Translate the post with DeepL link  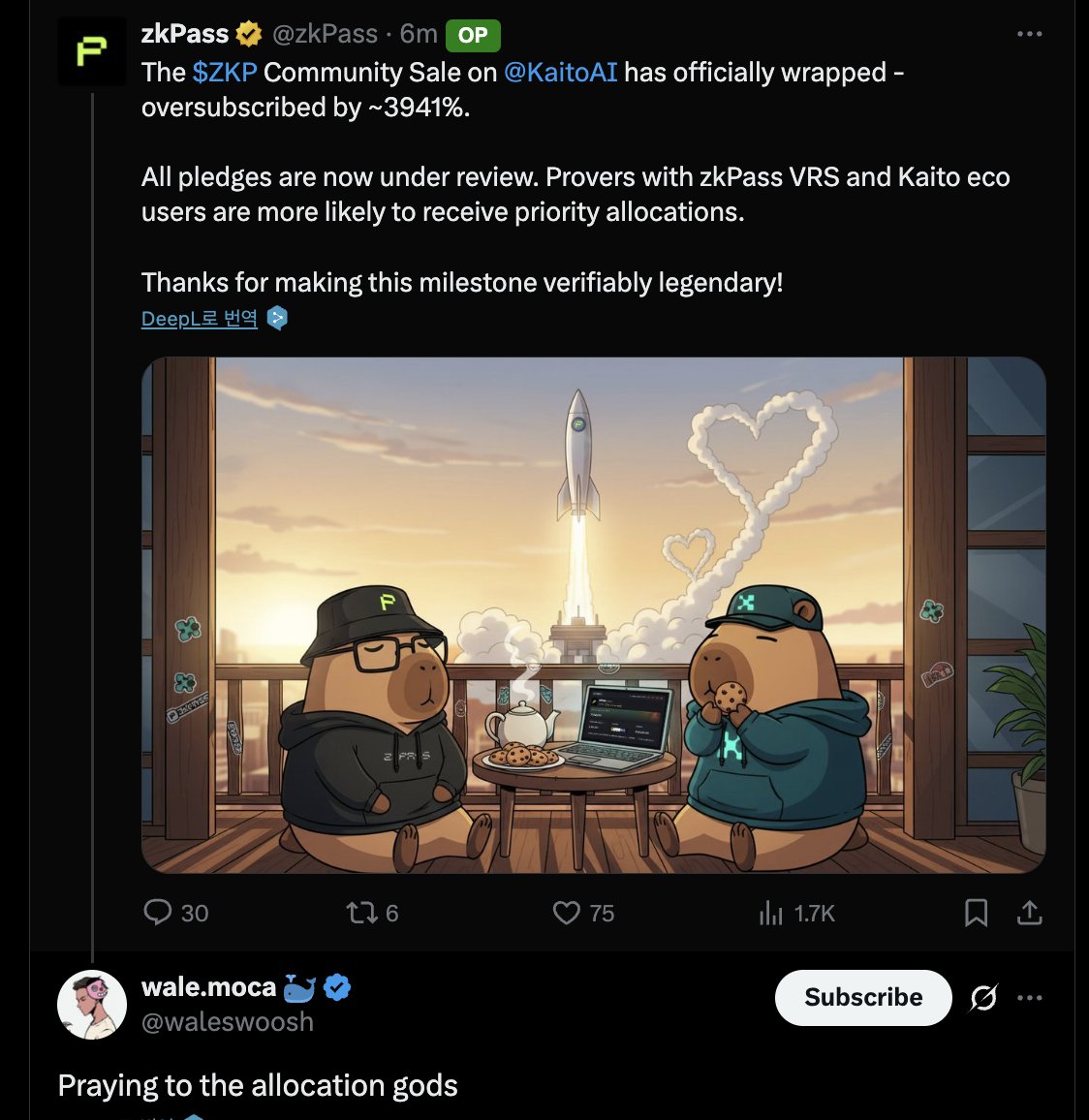coord(200,319)
